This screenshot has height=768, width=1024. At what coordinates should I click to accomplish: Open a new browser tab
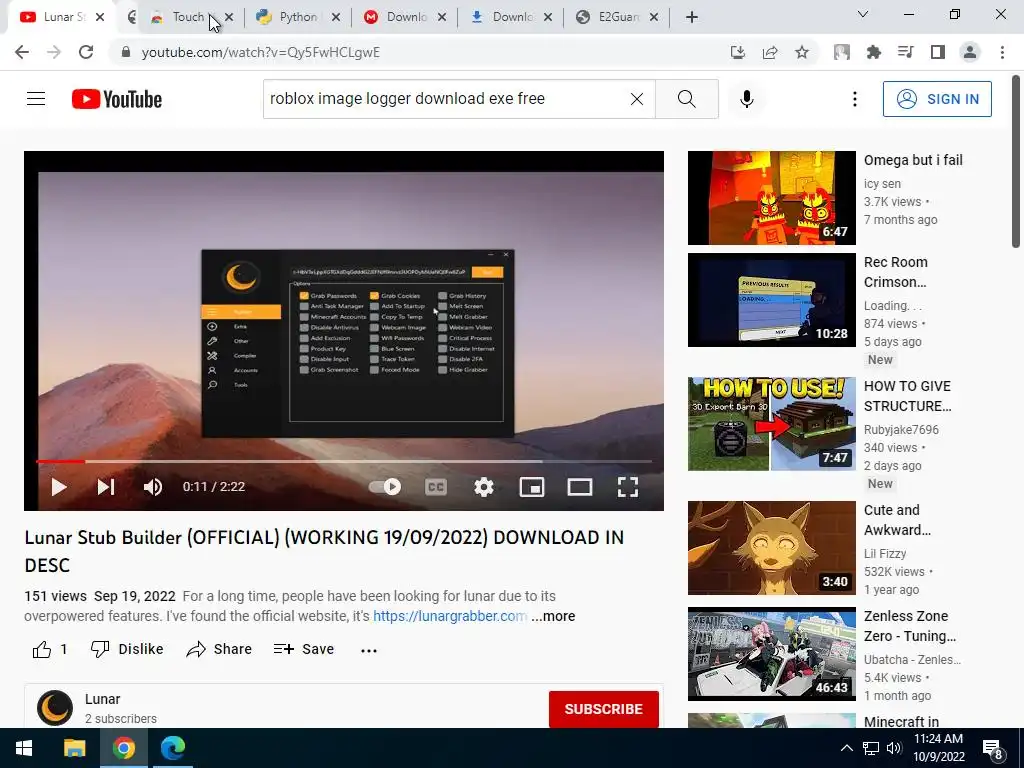692,17
